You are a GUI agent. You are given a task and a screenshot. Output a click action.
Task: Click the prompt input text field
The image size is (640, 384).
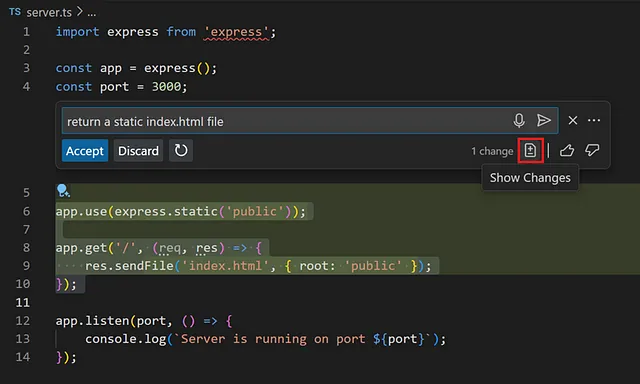tap(286, 121)
